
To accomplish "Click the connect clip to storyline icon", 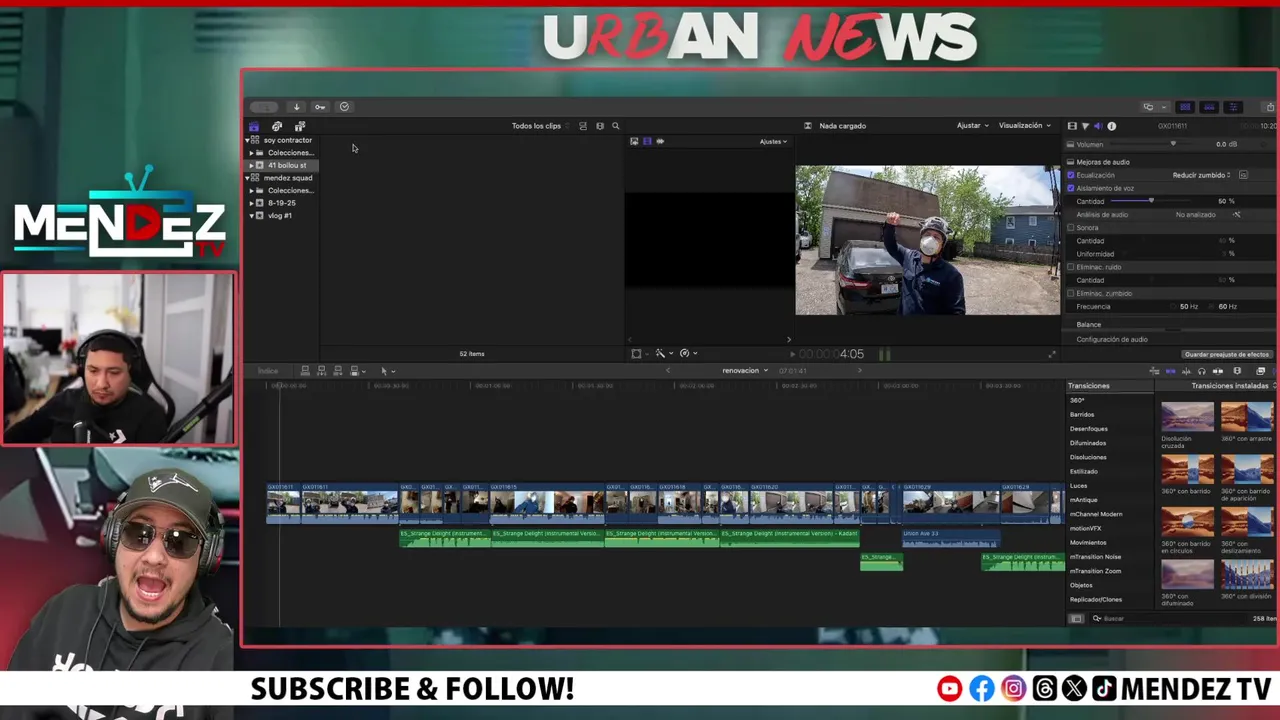I will pyautogui.click(x=305, y=371).
